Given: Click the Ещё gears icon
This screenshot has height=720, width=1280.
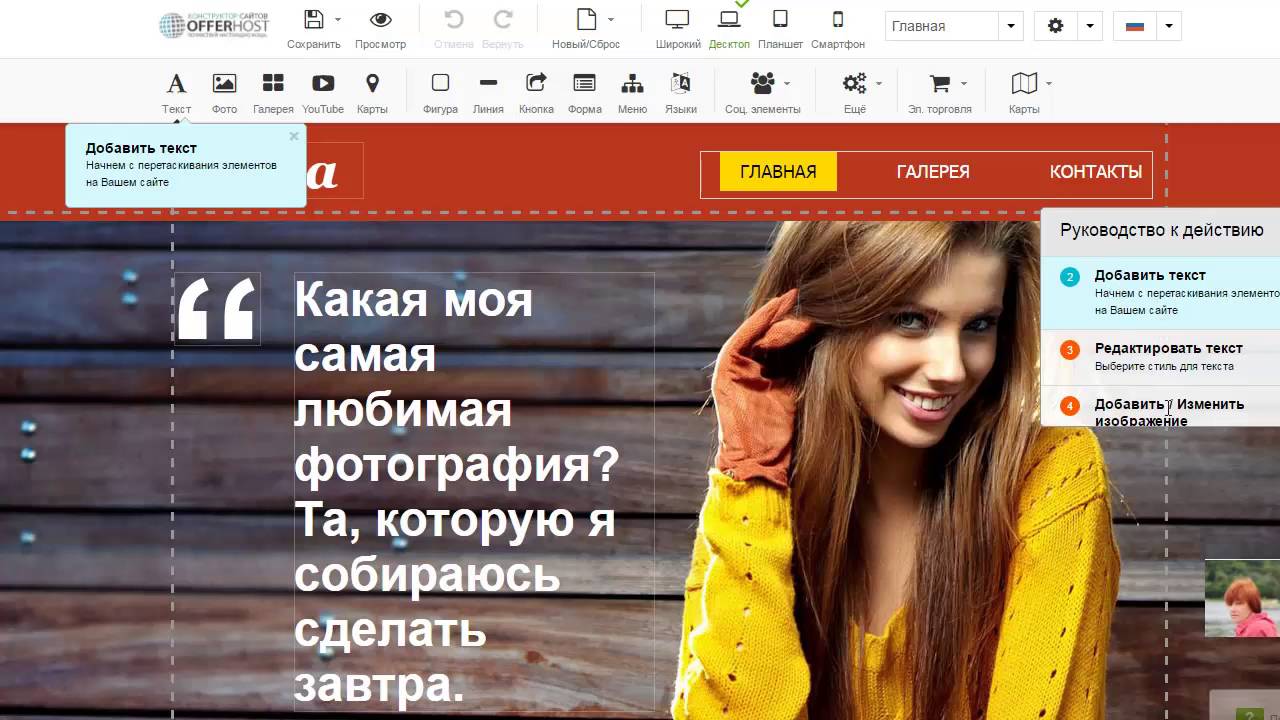Looking at the screenshot, I should point(854,83).
